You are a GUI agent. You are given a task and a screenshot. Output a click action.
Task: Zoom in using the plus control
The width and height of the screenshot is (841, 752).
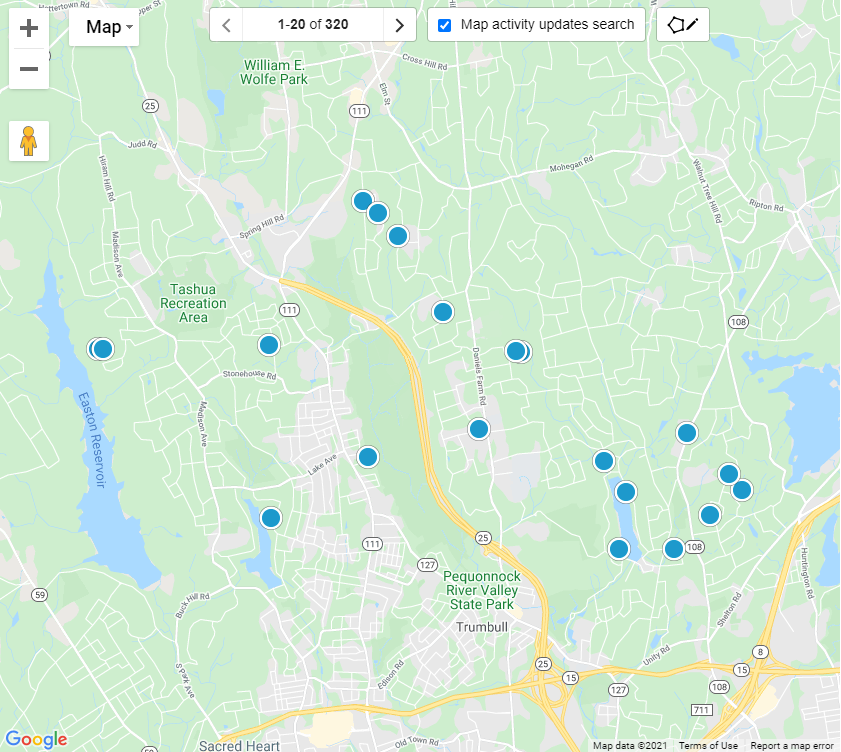[28, 28]
